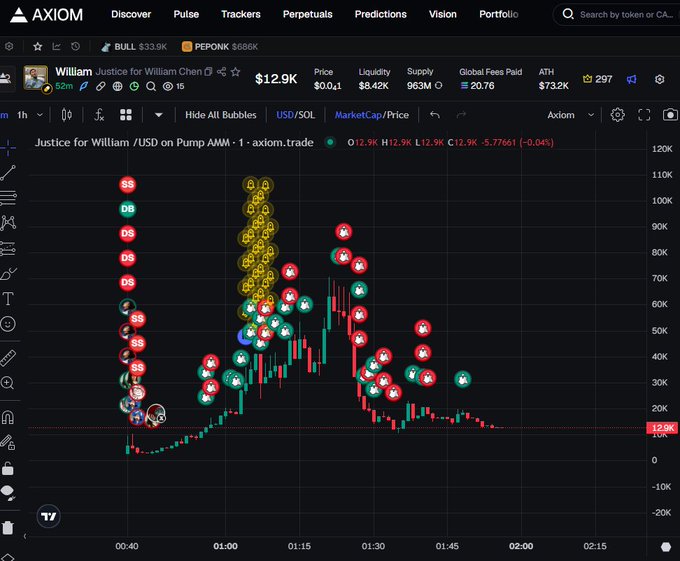This screenshot has height=561, width=680.
Task: Click the trash remove drawings icon
Action: [x=8, y=527]
